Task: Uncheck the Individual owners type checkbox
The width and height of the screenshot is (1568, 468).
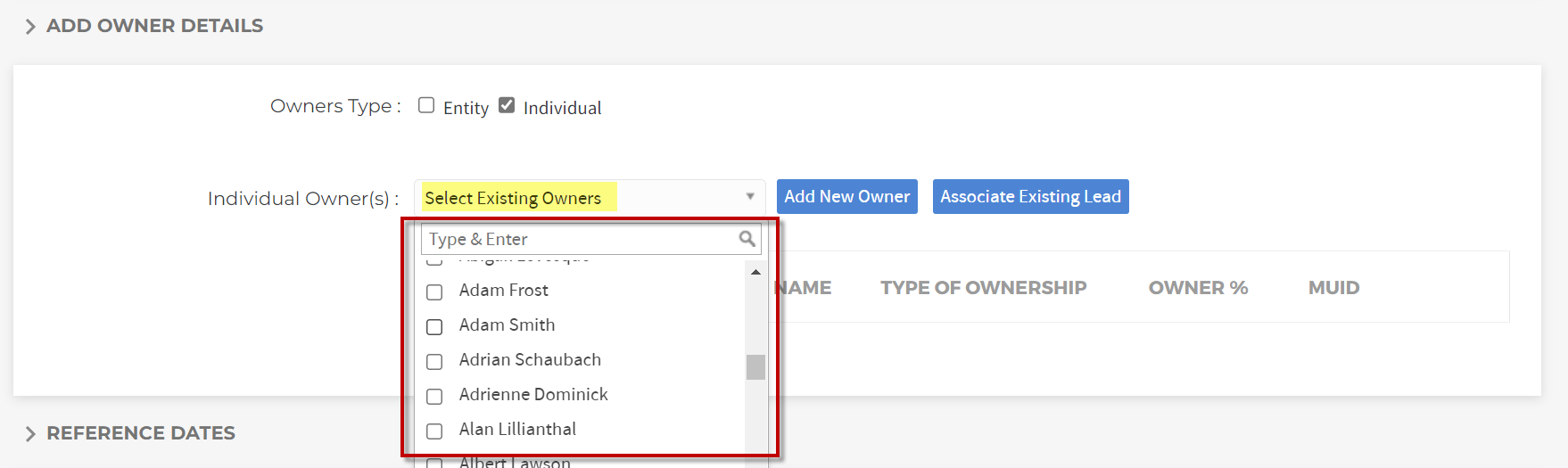Action: point(507,105)
